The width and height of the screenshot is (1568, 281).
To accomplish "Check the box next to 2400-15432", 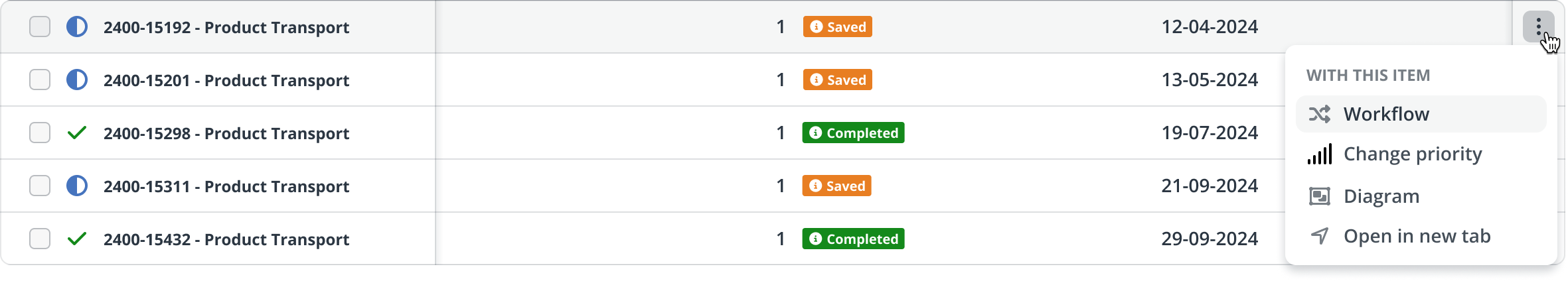I will click(40, 239).
